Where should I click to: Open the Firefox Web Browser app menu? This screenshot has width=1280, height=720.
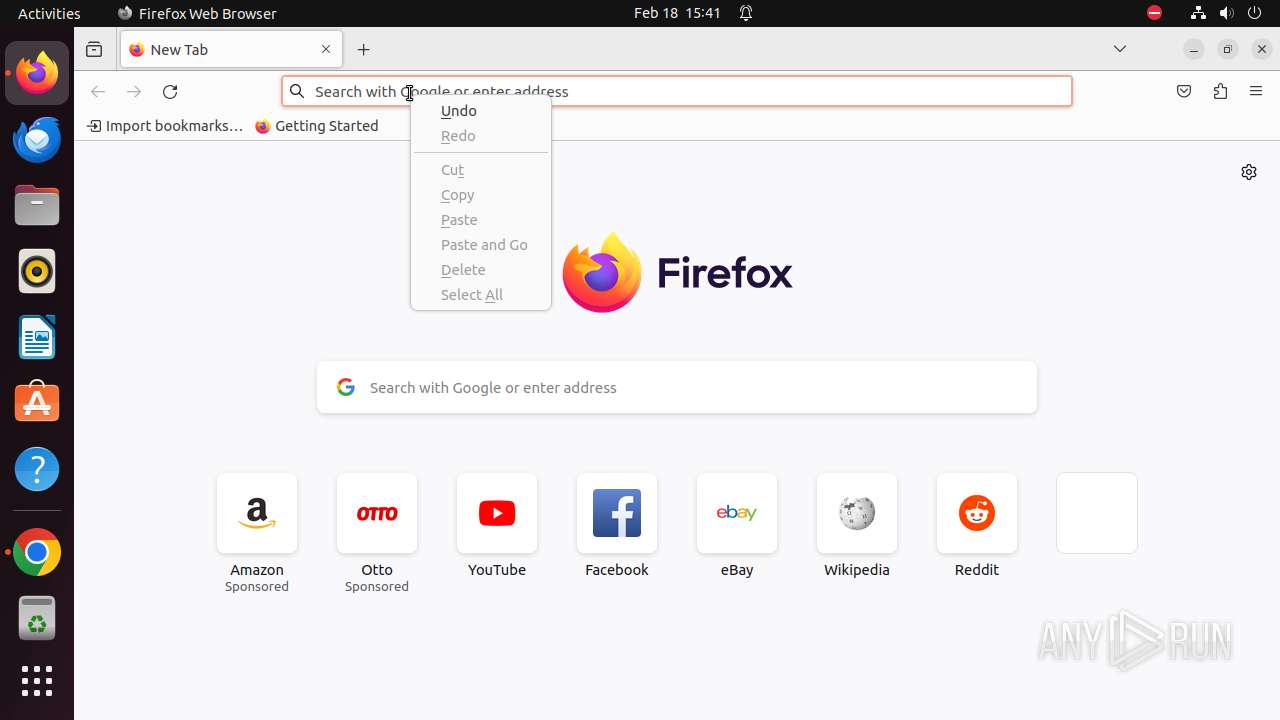(x=197, y=13)
